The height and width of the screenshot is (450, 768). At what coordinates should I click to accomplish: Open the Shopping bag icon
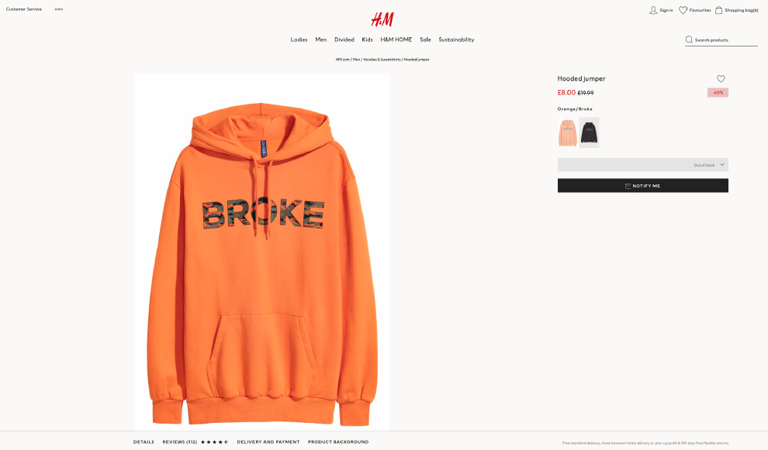(719, 10)
